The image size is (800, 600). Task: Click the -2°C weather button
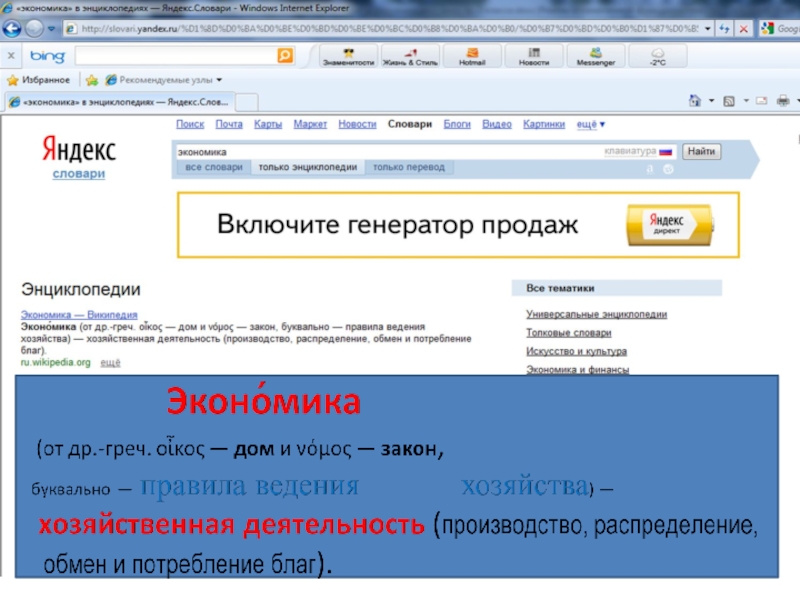(x=658, y=56)
